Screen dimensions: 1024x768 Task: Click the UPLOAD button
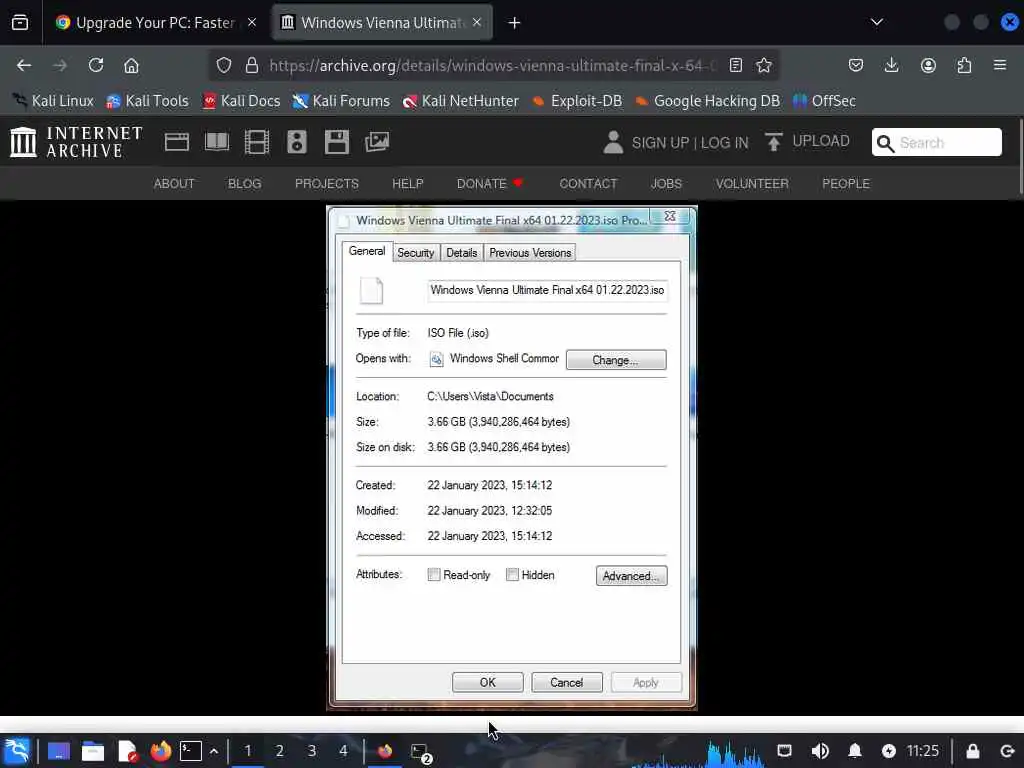807,141
